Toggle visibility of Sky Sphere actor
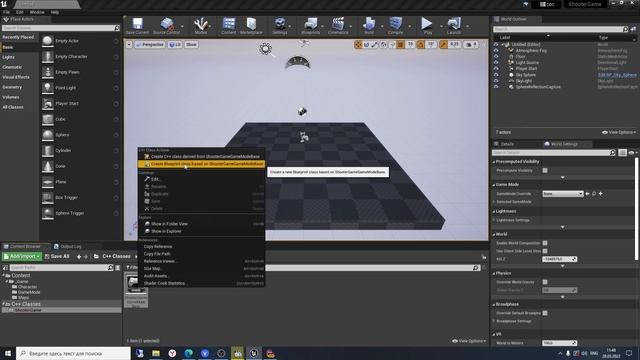Image resolution: width=640 pixels, height=360 pixels. tap(496, 75)
